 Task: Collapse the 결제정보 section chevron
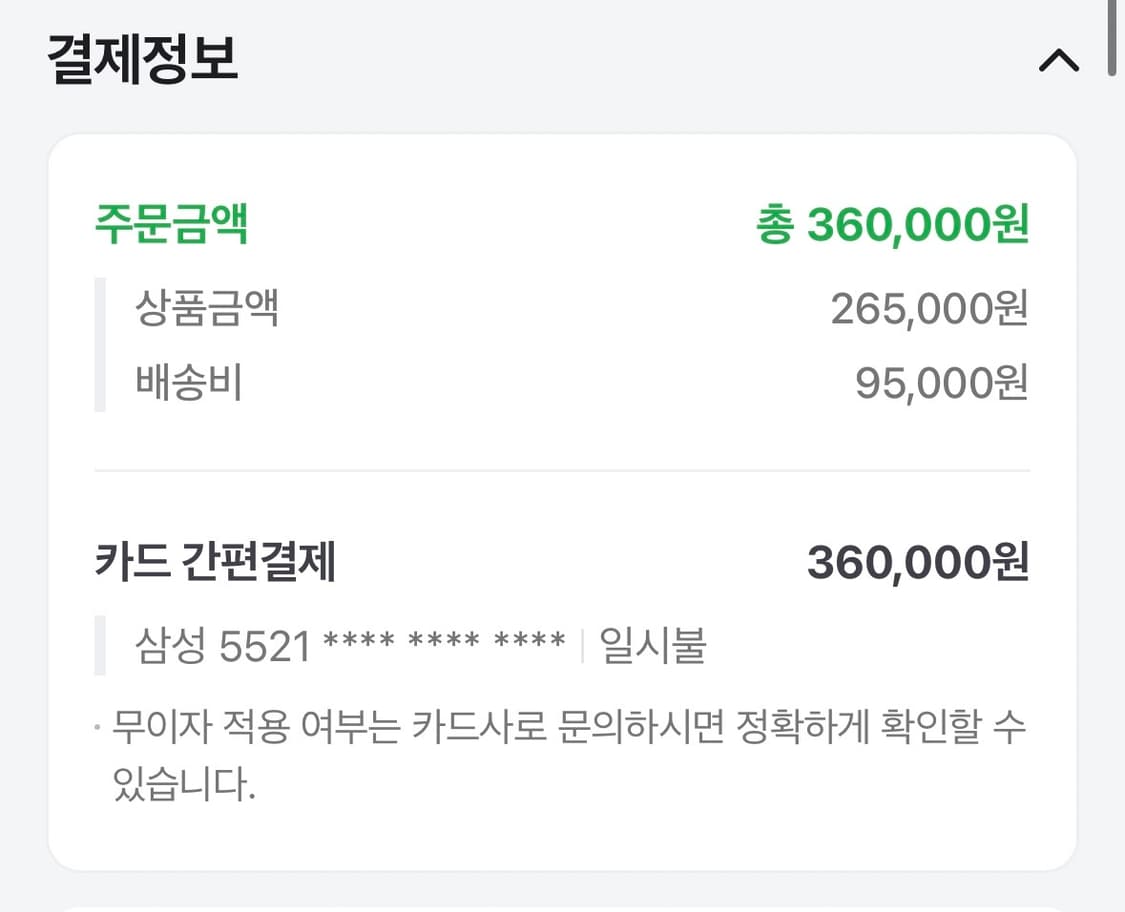click(1057, 62)
